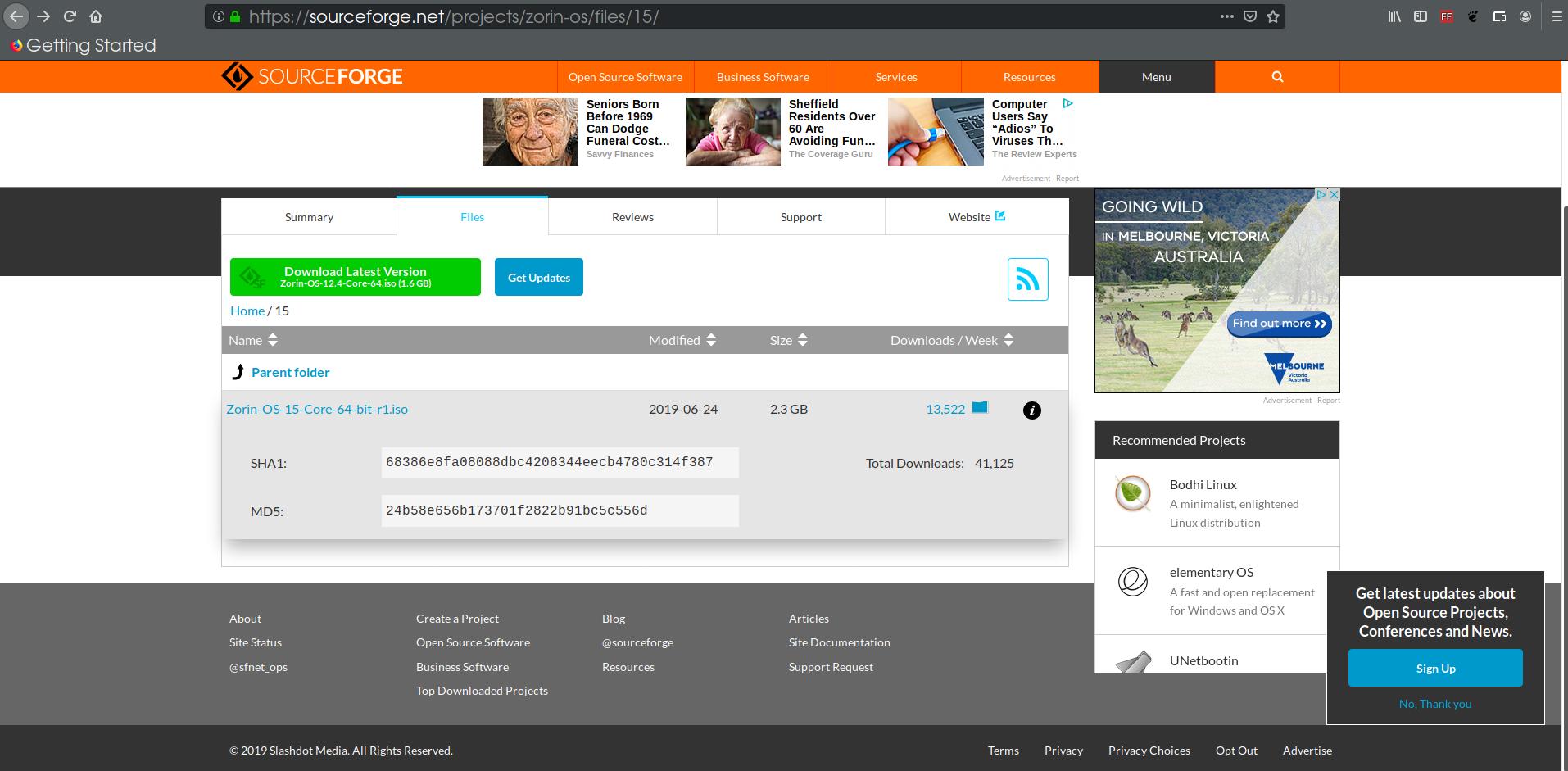Click the Firefox bookmark star icon
The height and width of the screenshot is (771, 1568).
[1273, 16]
